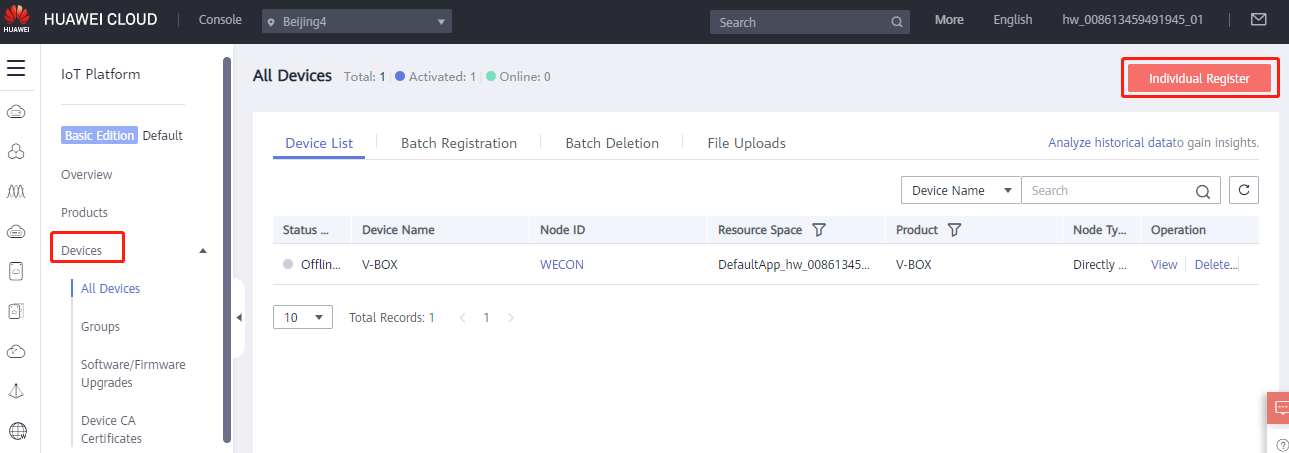This screenshot has height=453, width=1289.
Task: Collapse the sidebar using the arrow handle
Action: pos(239,318)
